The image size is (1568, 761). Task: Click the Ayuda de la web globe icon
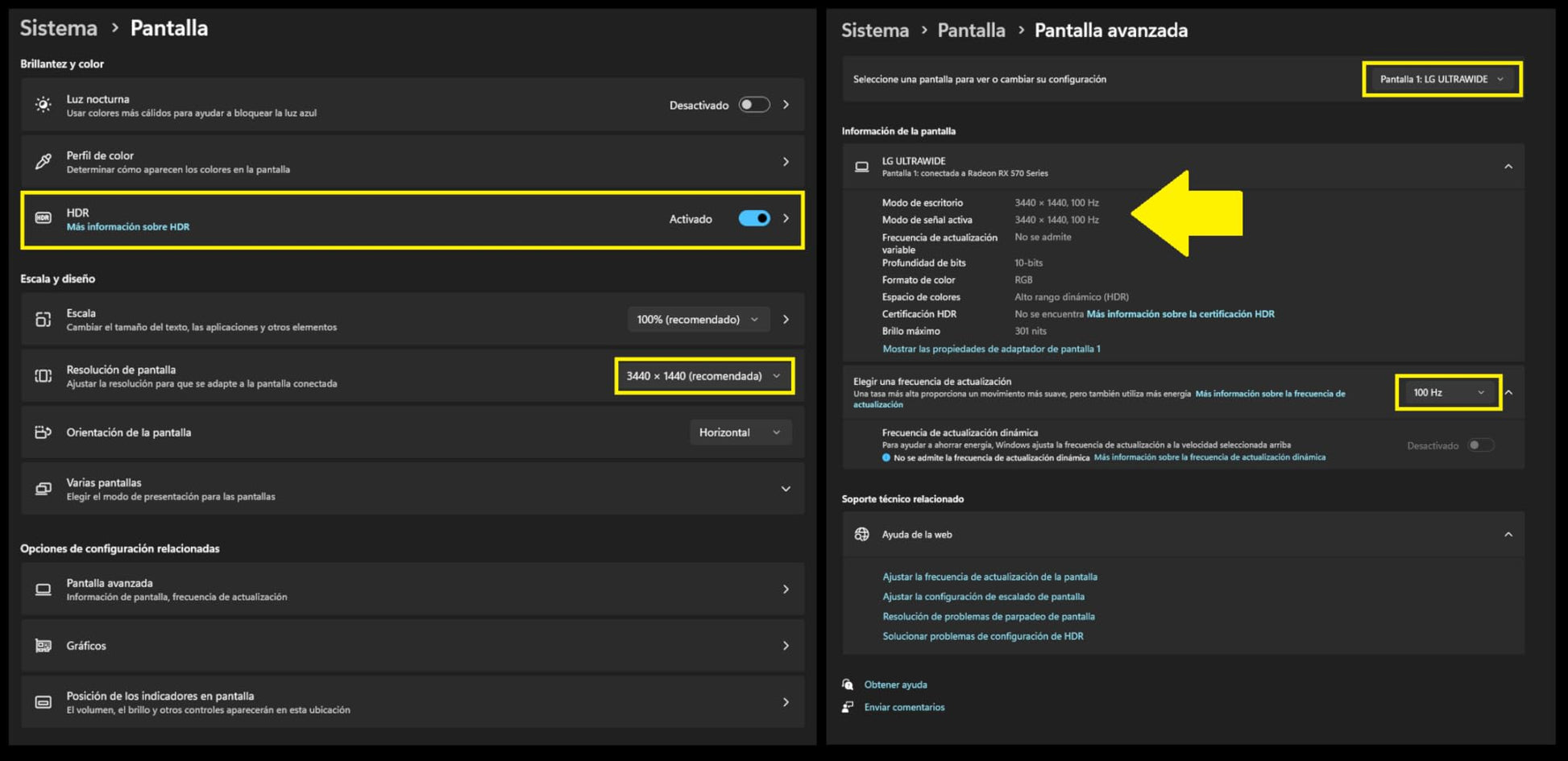tap(861, 535)
